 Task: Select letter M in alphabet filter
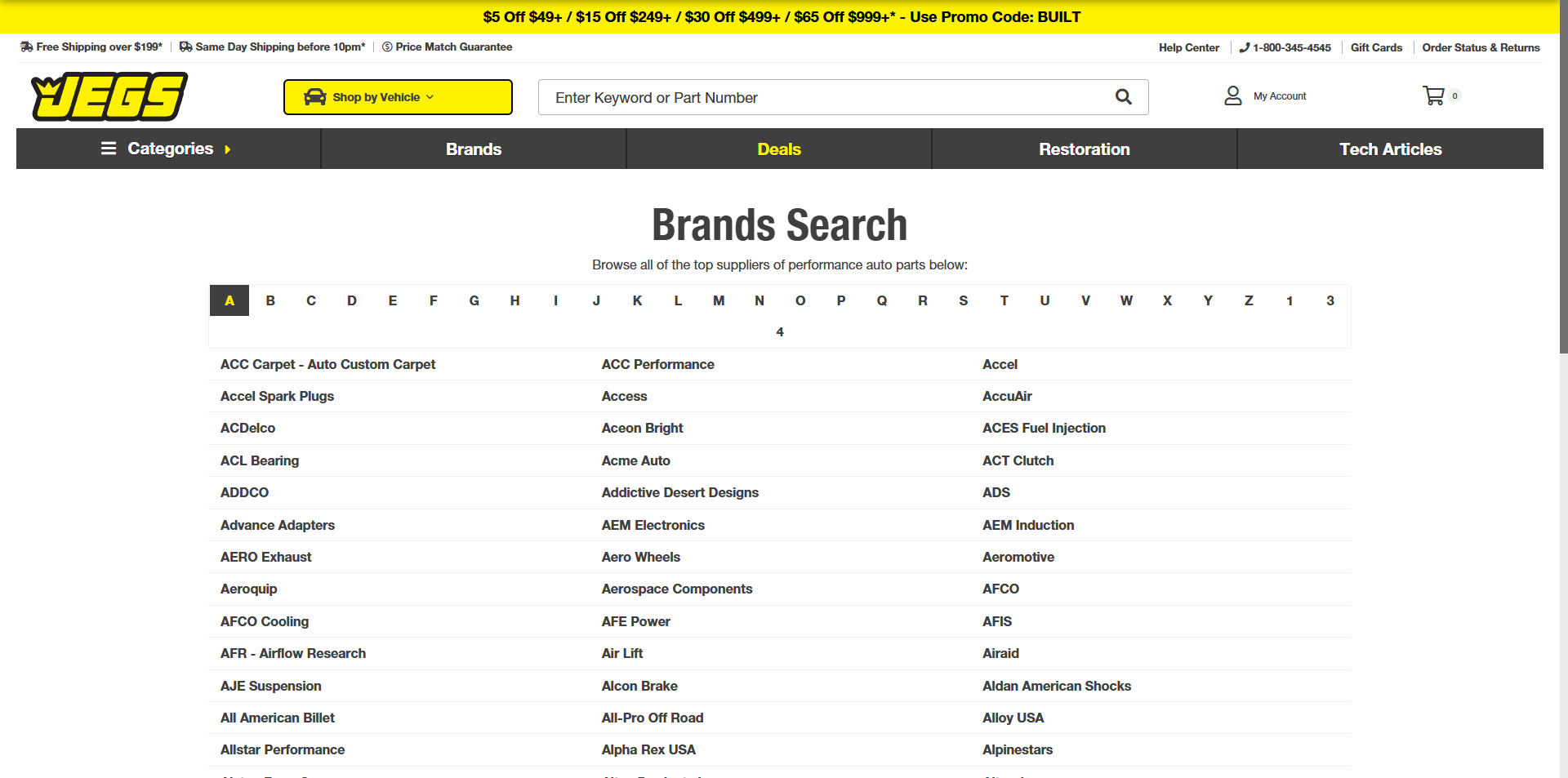pyautogui.click(x=719, y=300)
